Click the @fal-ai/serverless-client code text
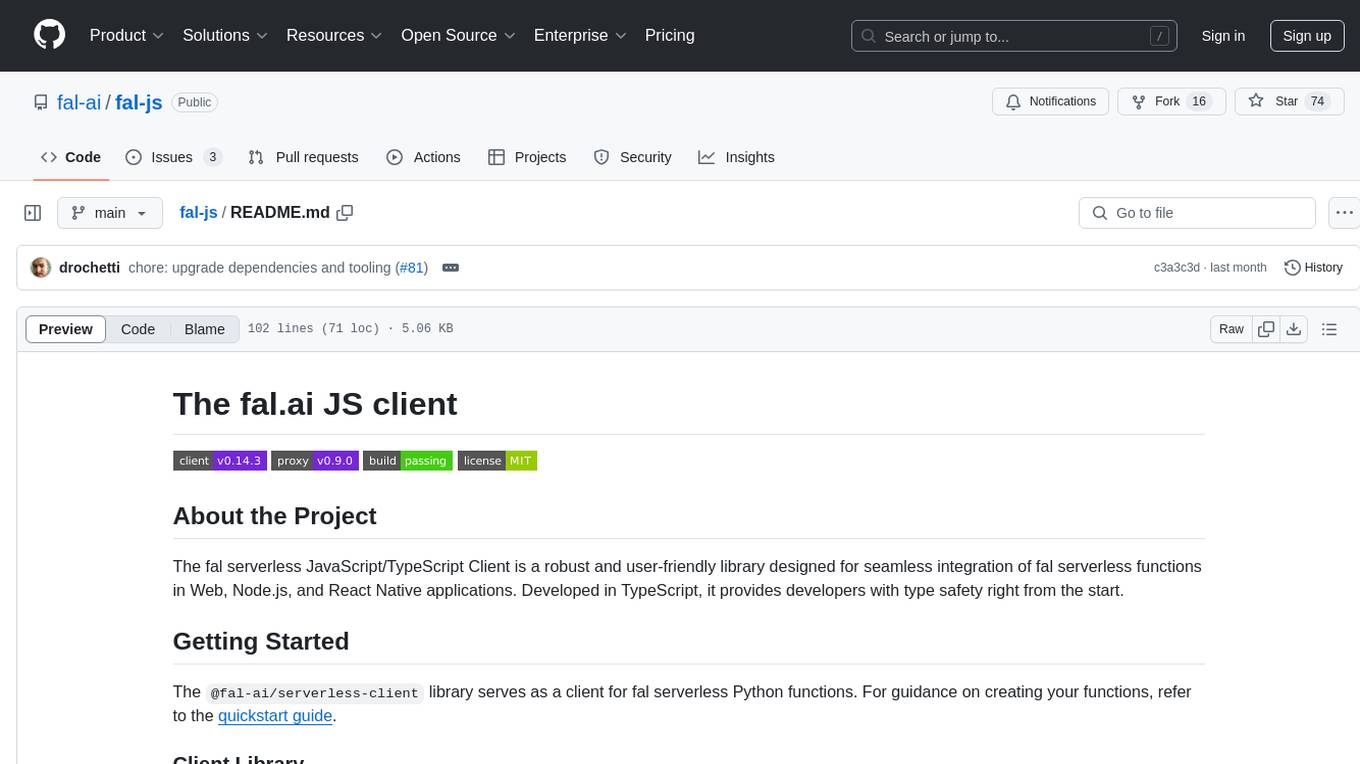 click(314, 693)
